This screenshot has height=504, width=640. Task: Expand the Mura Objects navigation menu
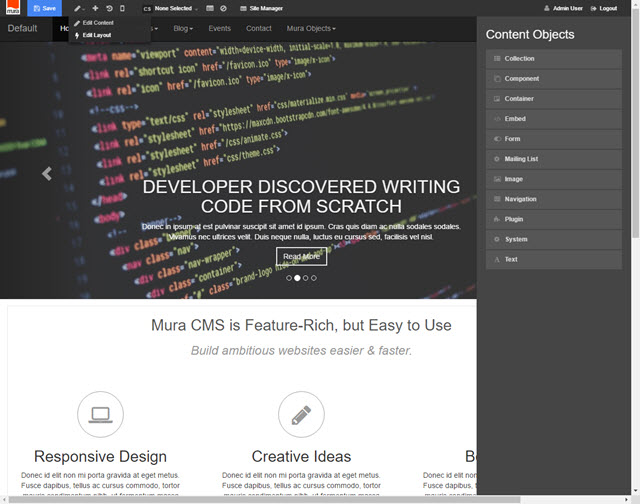pyautogui.click(x=311, y=29)
